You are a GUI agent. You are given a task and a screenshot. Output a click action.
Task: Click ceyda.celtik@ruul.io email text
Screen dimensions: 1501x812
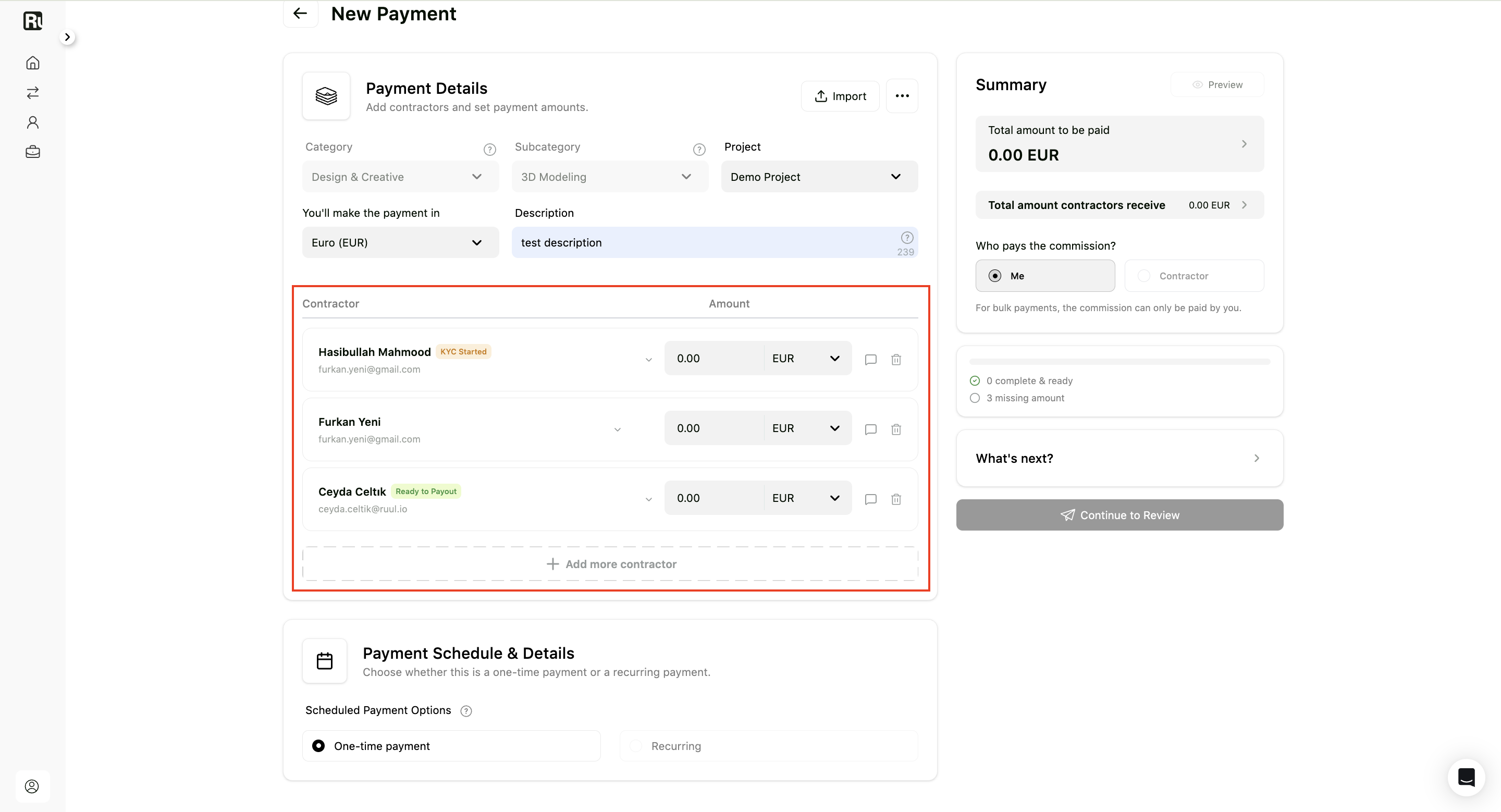[x=362, y=509]
